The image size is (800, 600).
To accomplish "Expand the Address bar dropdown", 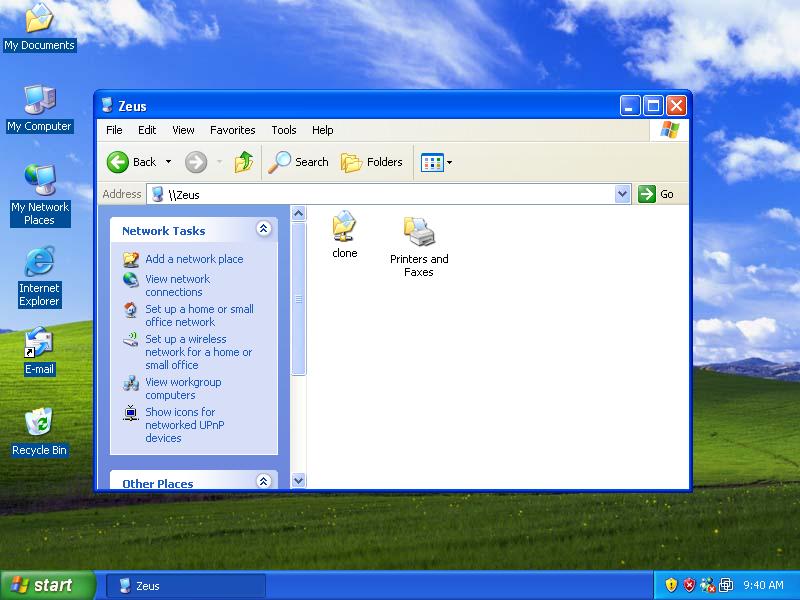I will click(622, 194).
